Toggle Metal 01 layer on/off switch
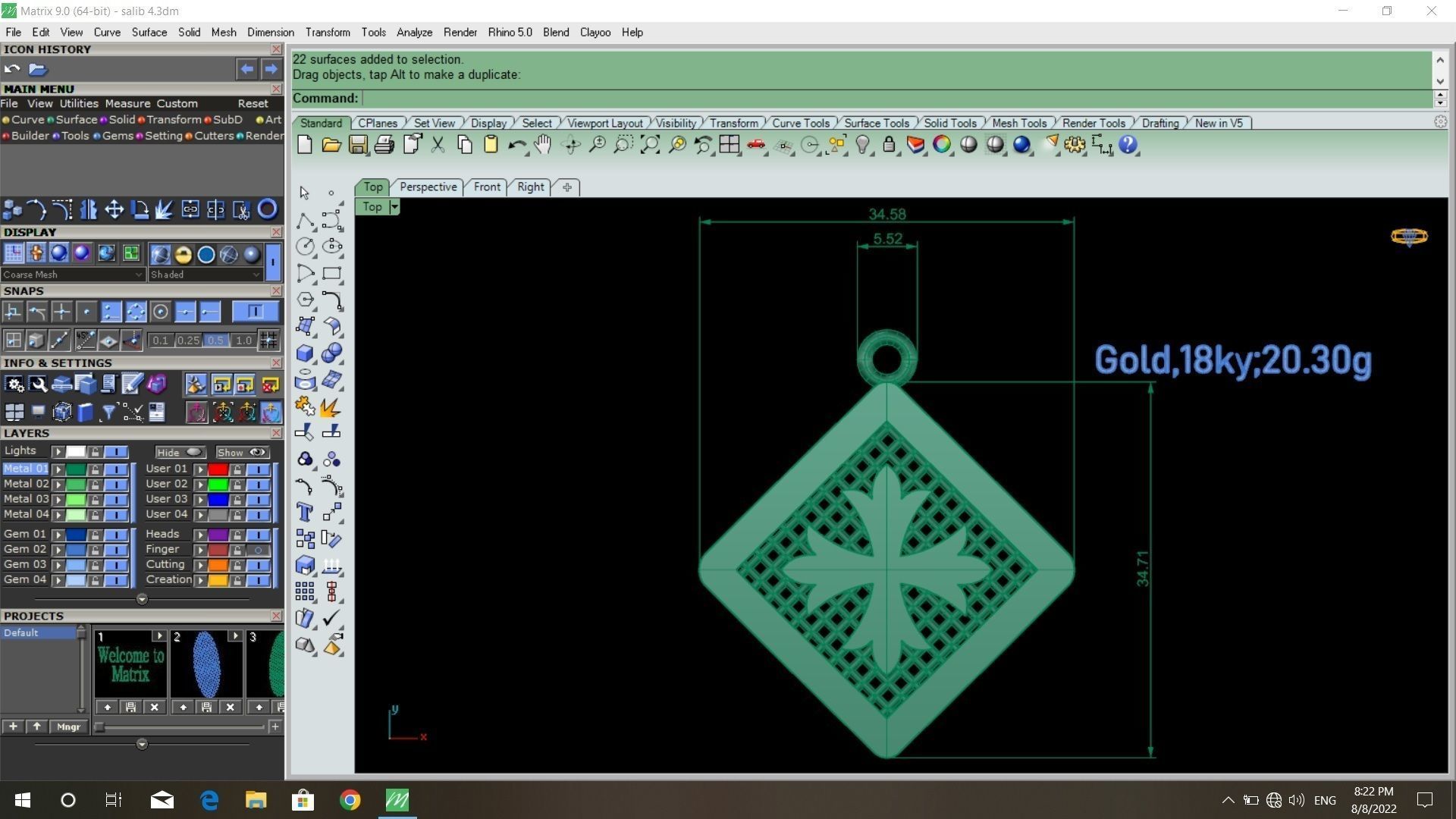Screen dimensions: 1456x819 (116, 469)
